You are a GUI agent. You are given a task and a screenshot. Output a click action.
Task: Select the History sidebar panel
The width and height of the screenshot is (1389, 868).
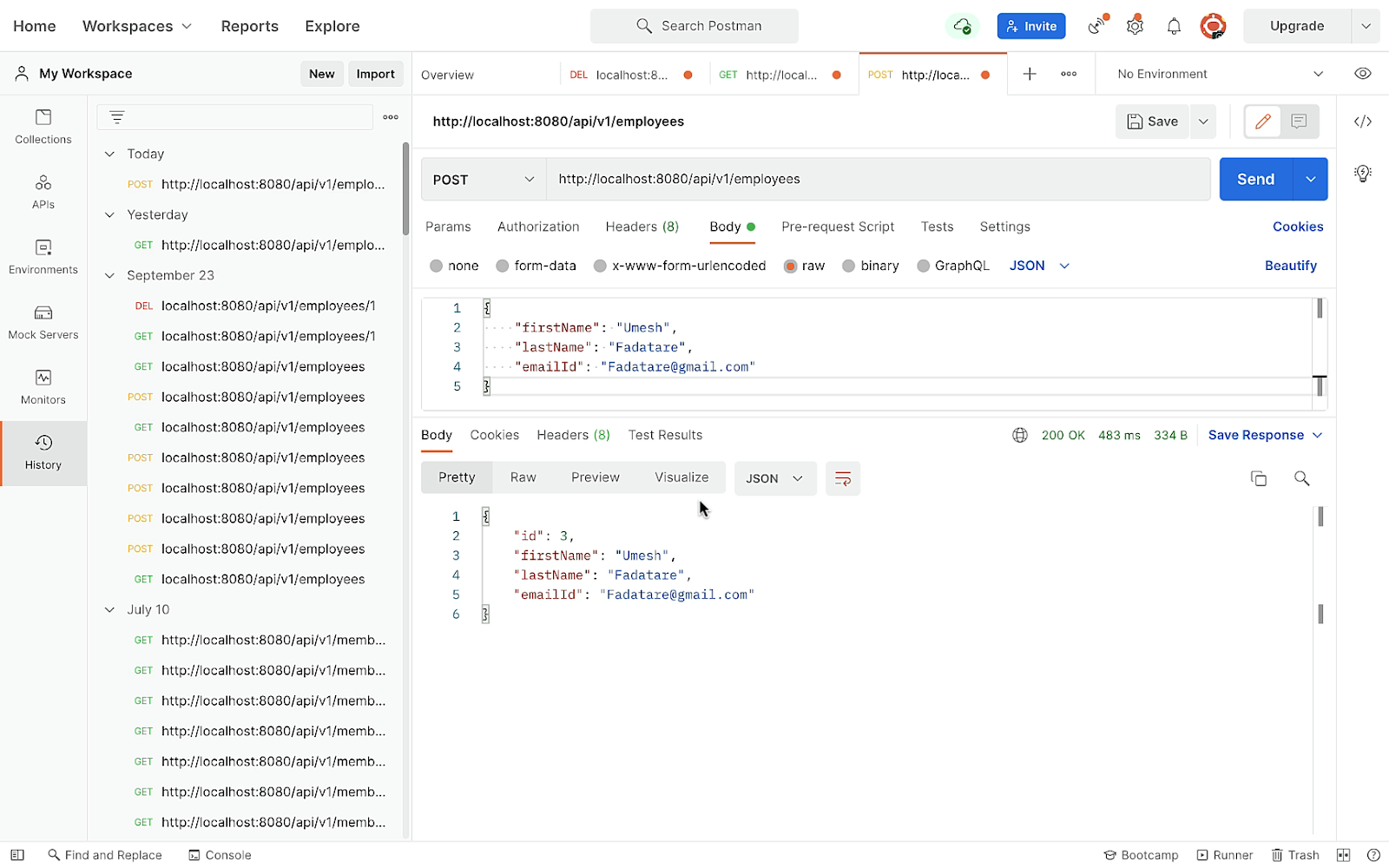(x=43, y=452)
